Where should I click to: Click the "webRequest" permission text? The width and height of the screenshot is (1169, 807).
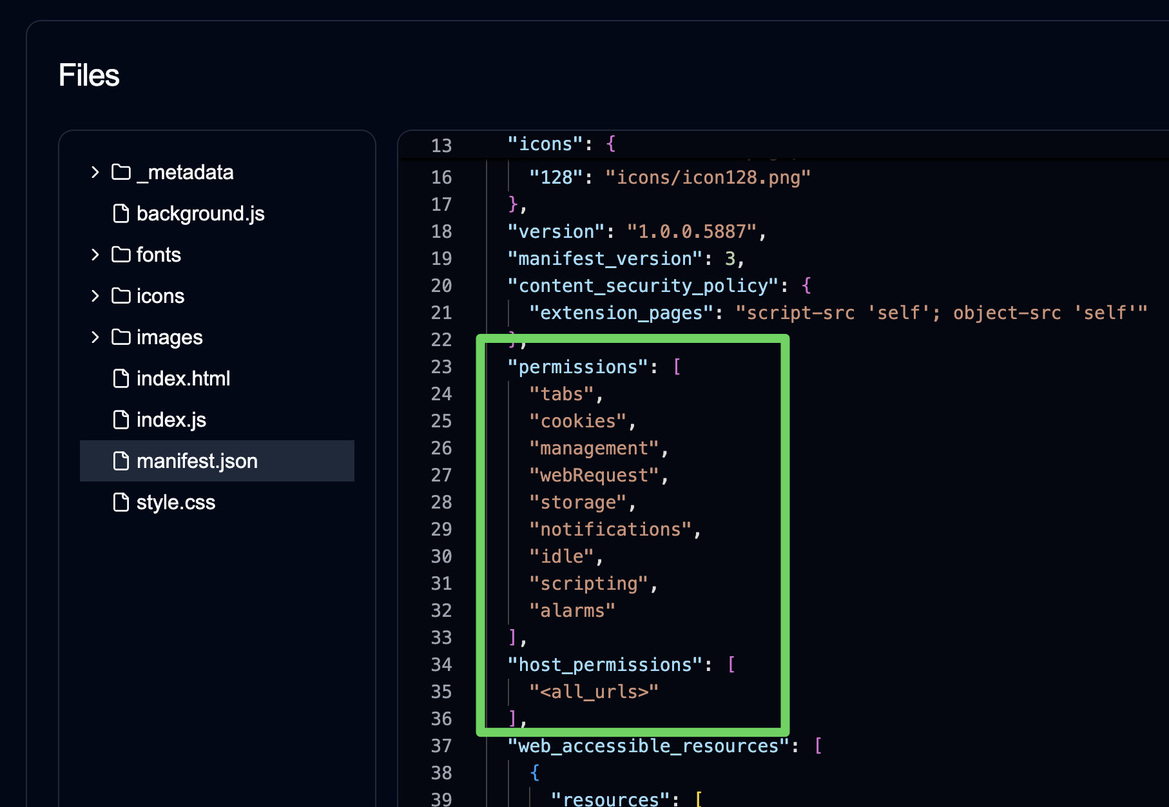coord(594,475)
